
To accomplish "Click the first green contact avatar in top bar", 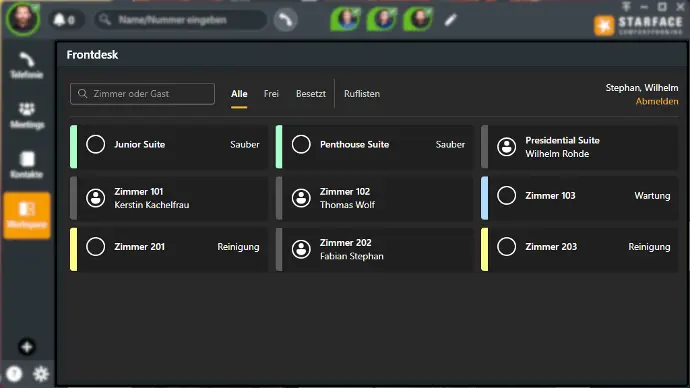I will [x=345, y=19].
